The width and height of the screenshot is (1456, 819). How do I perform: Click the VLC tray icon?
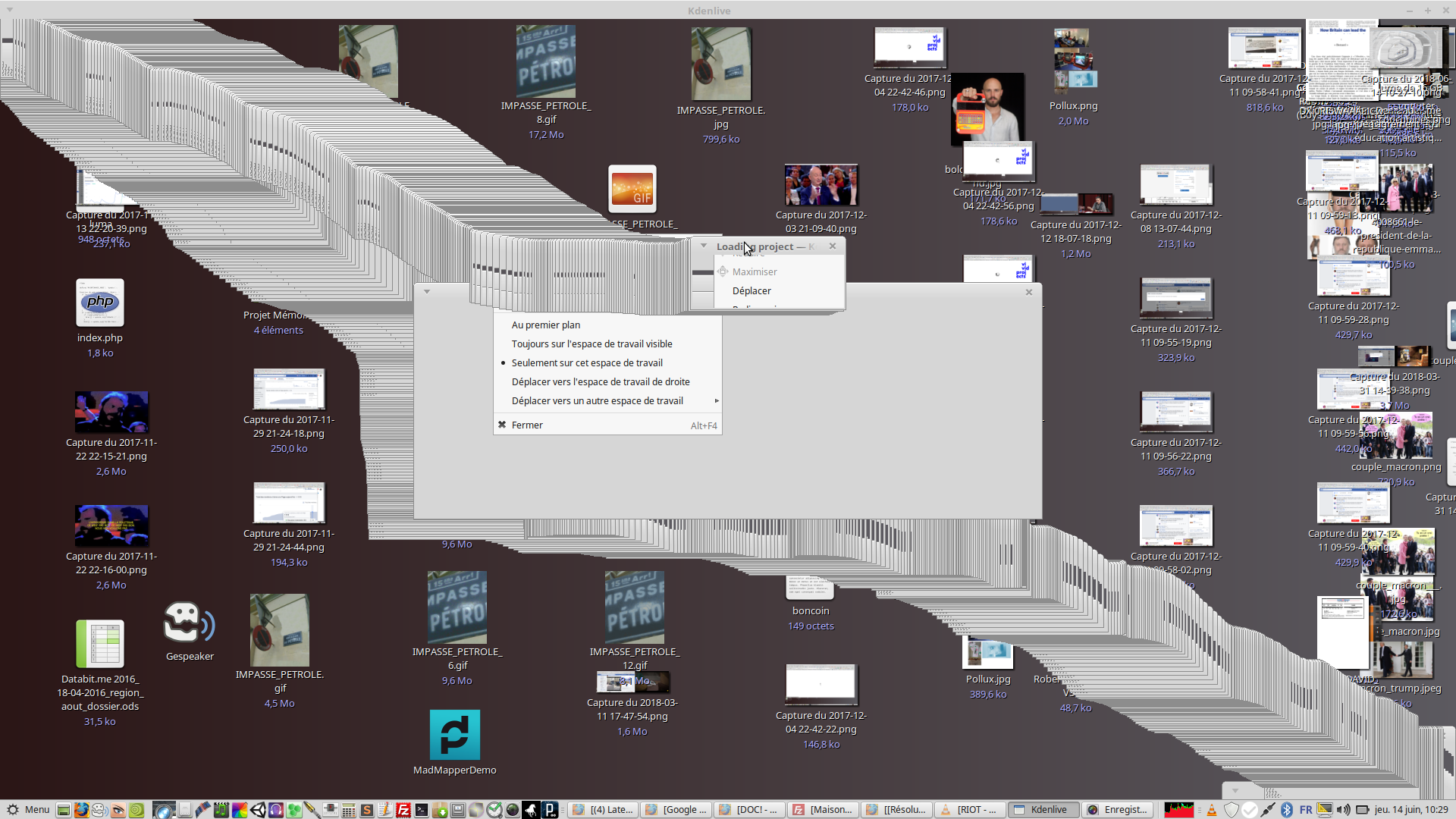(1212, 810)
